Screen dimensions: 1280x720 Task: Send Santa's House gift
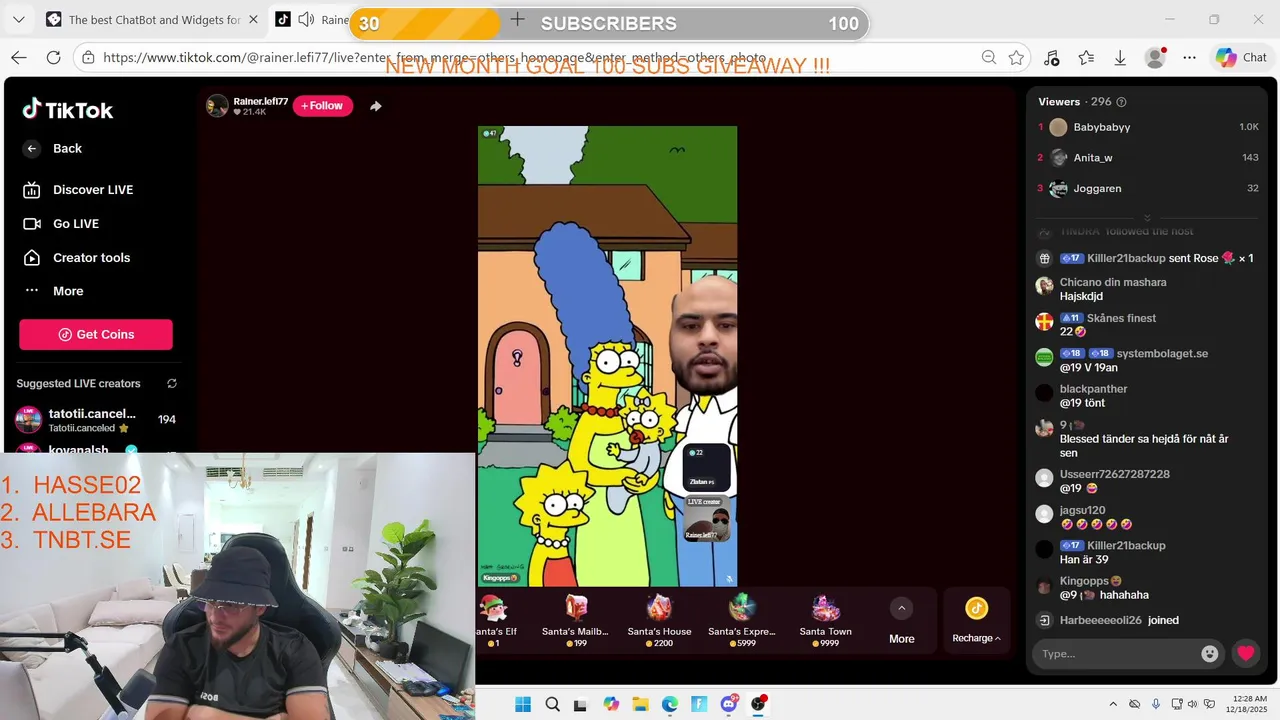click(x=659, y=620)
